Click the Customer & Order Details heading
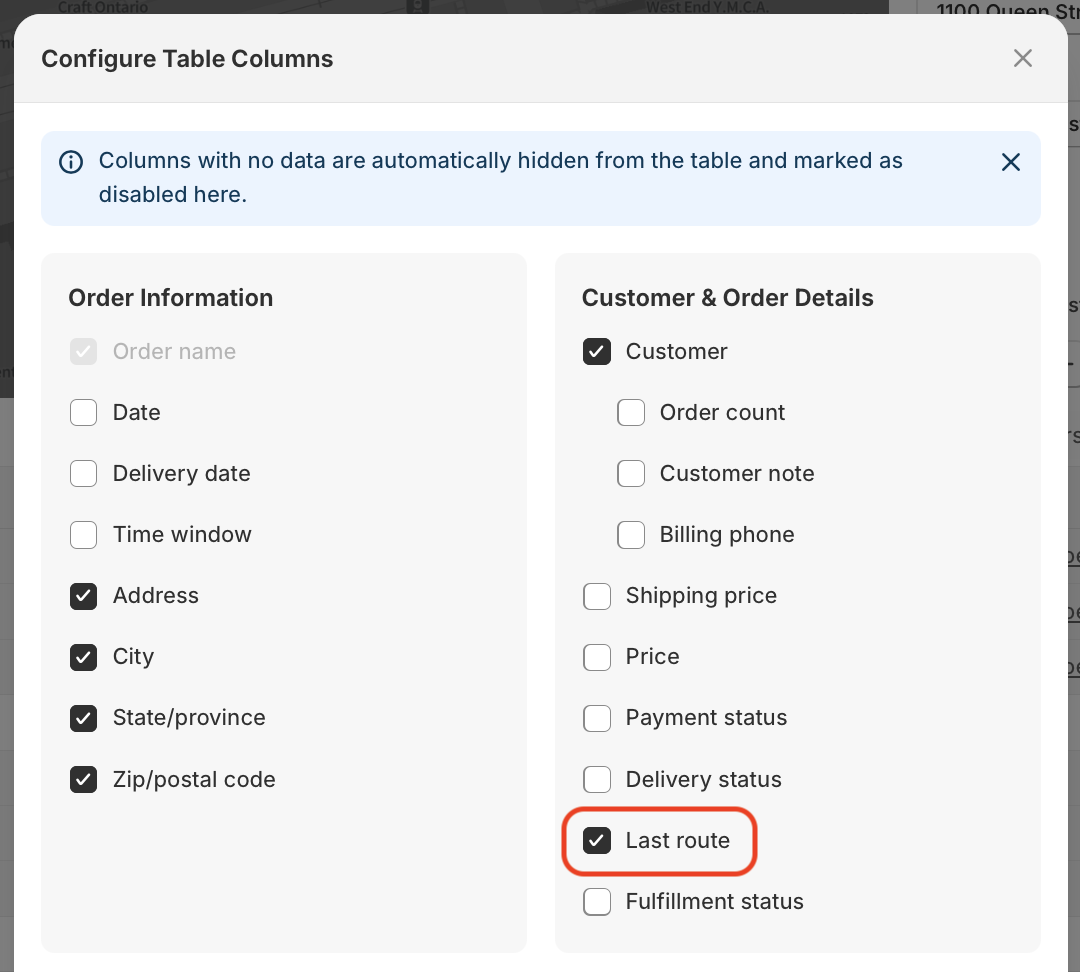 point(727,298)
